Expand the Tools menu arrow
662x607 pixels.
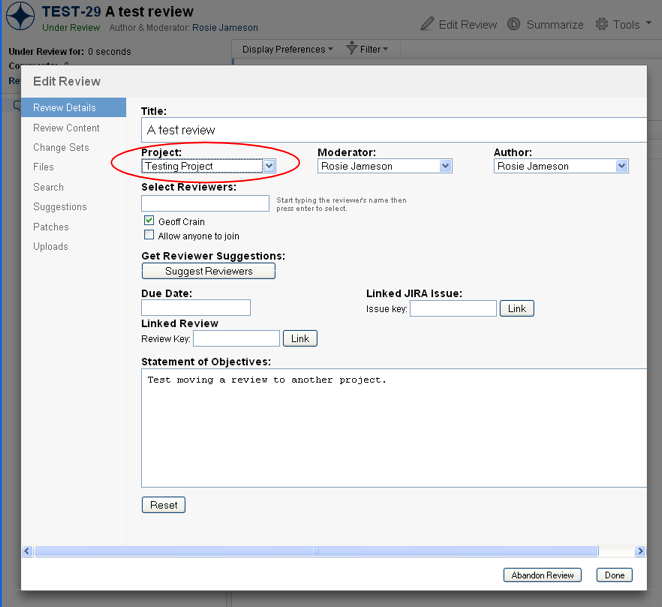click(648, 23)
